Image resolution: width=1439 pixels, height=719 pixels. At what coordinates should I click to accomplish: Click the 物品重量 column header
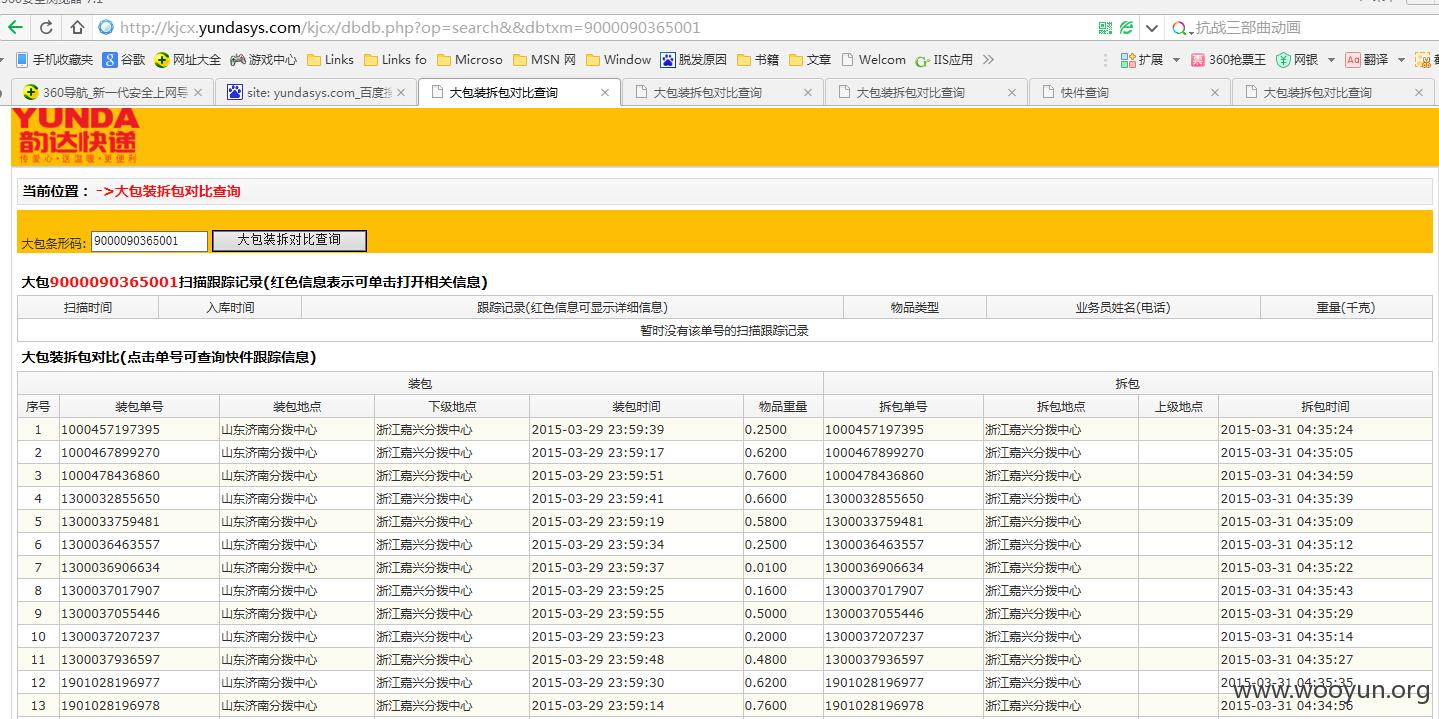tap(783, 407)
